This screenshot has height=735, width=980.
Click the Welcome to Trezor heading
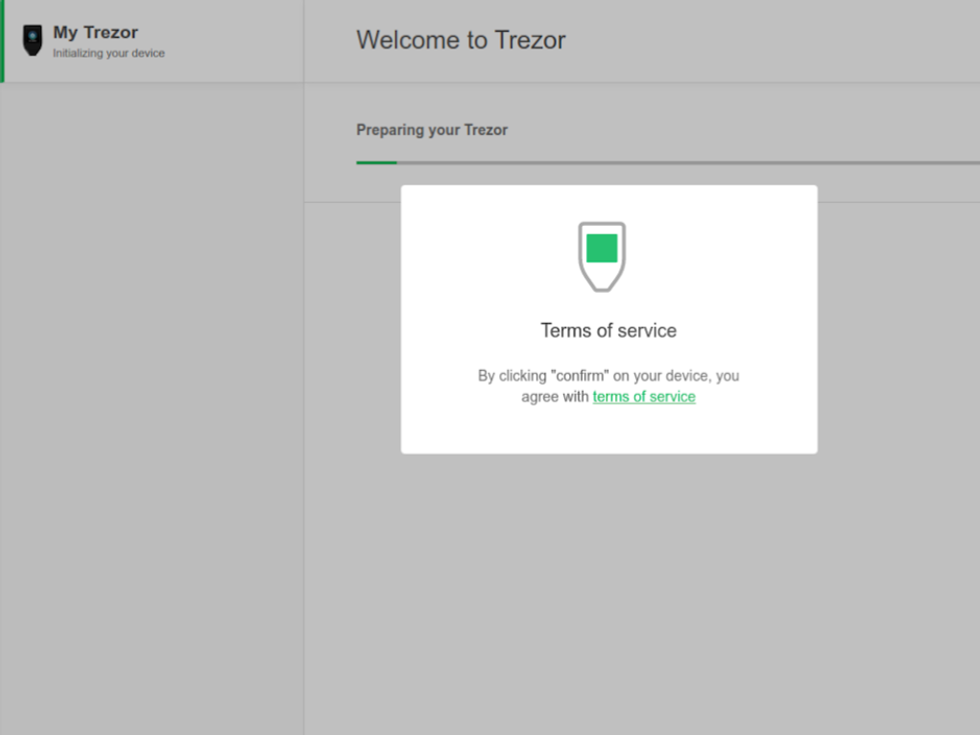tap(461, 40)
